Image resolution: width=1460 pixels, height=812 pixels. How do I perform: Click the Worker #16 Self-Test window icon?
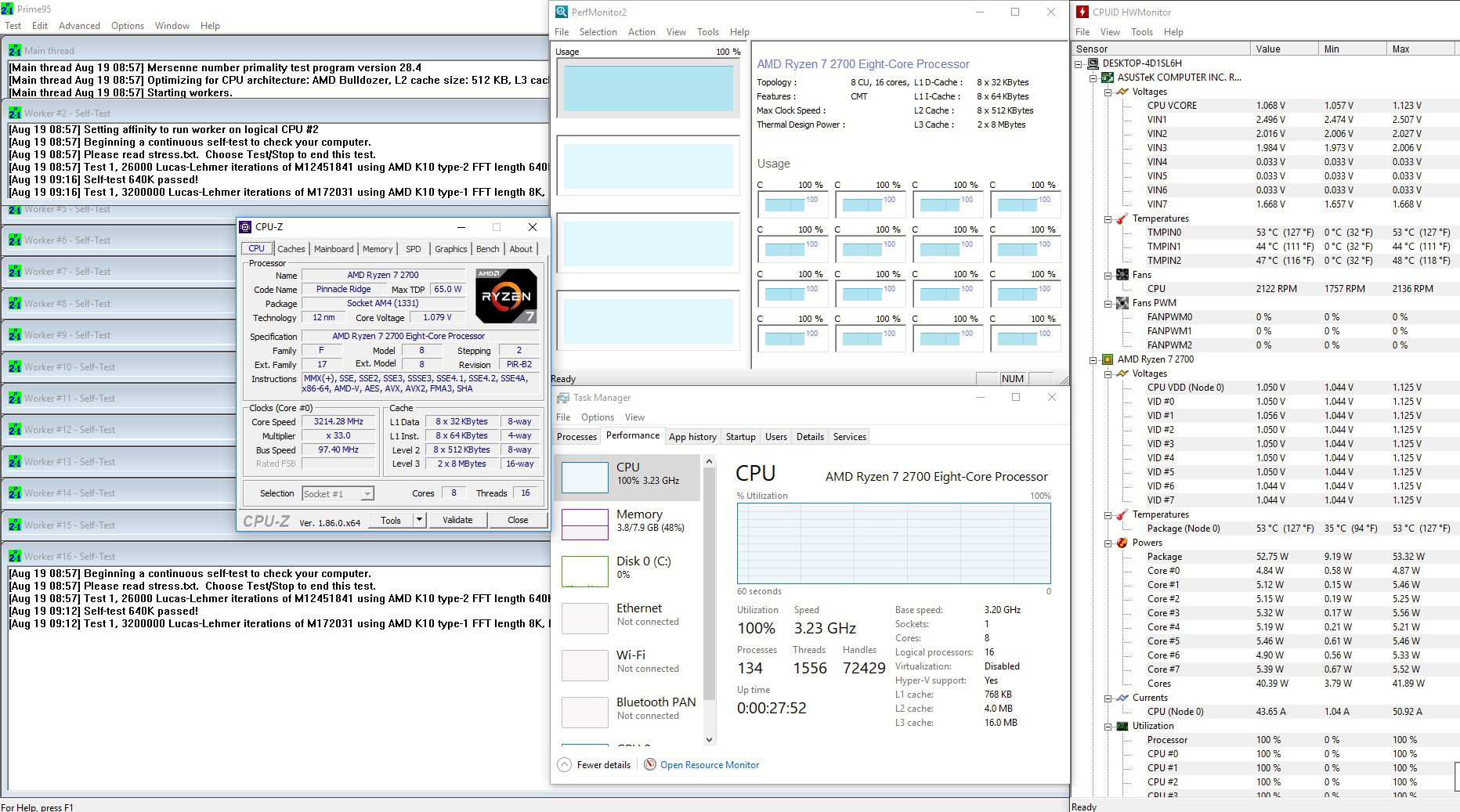15,556
